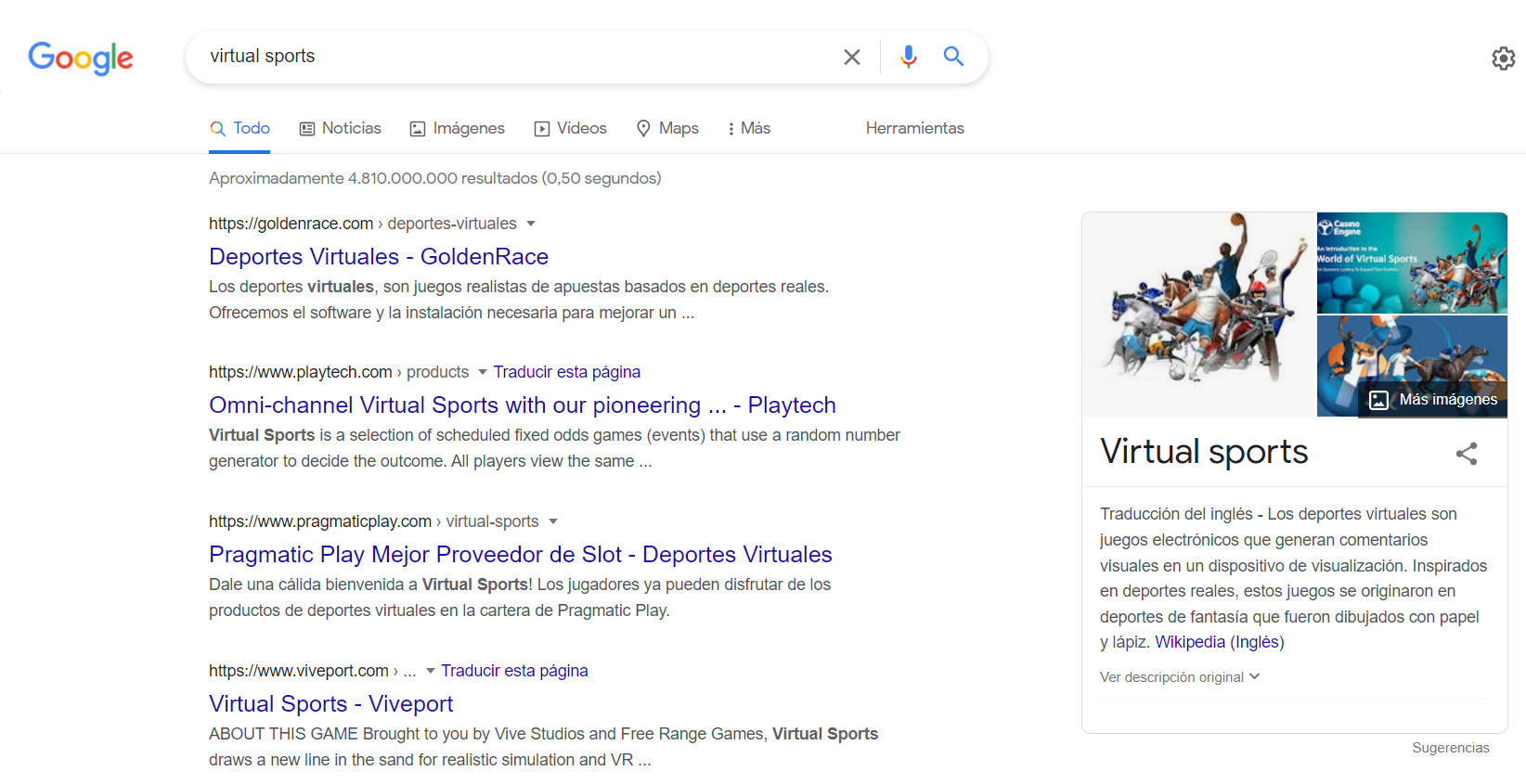Clear the search box with the X icon
1526x784 pixels.
tap(851, 57)
